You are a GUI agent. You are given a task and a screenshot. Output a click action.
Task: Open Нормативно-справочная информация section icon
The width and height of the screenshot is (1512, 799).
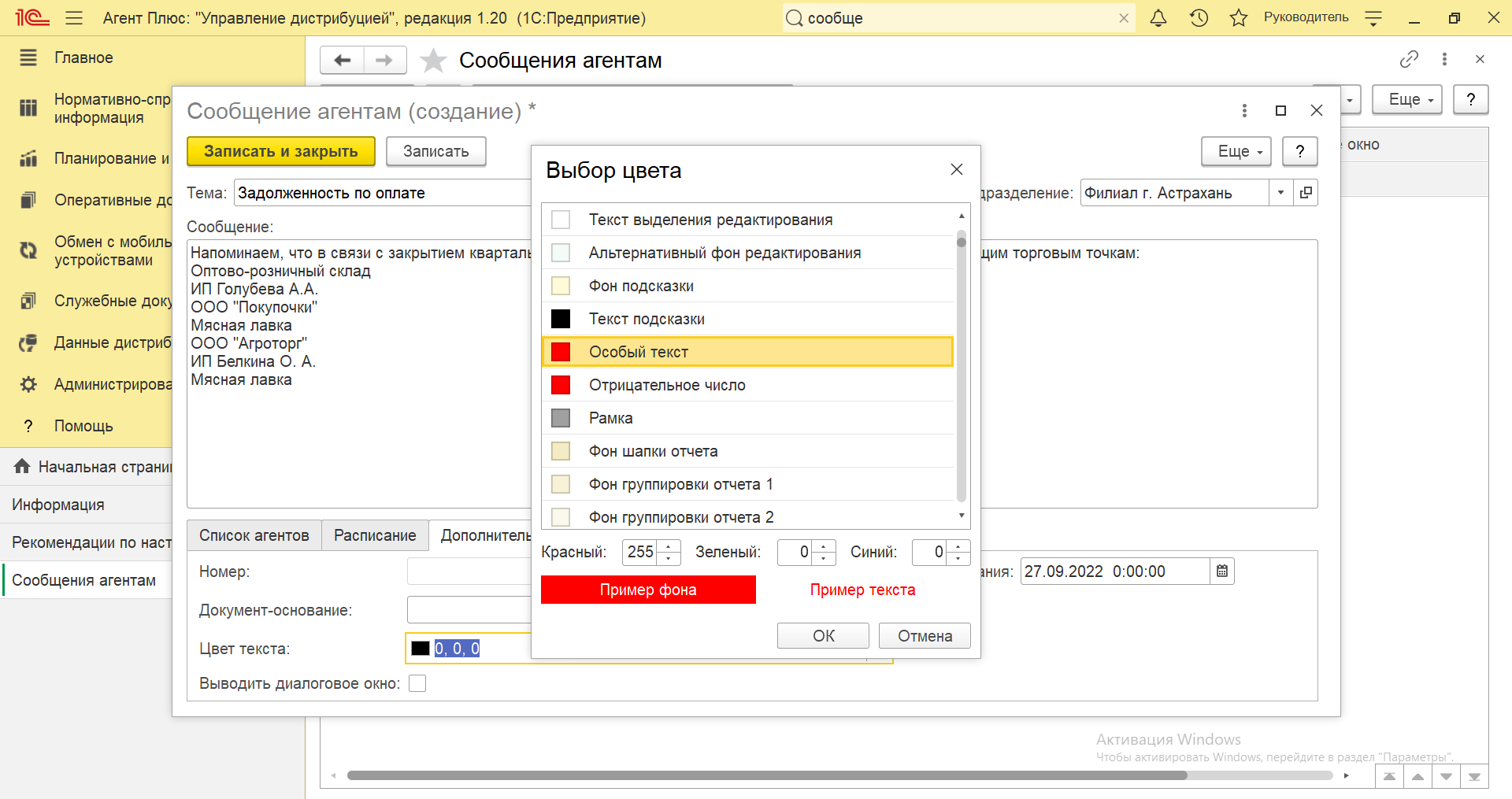pyautogui.click(x=28, y=108)
